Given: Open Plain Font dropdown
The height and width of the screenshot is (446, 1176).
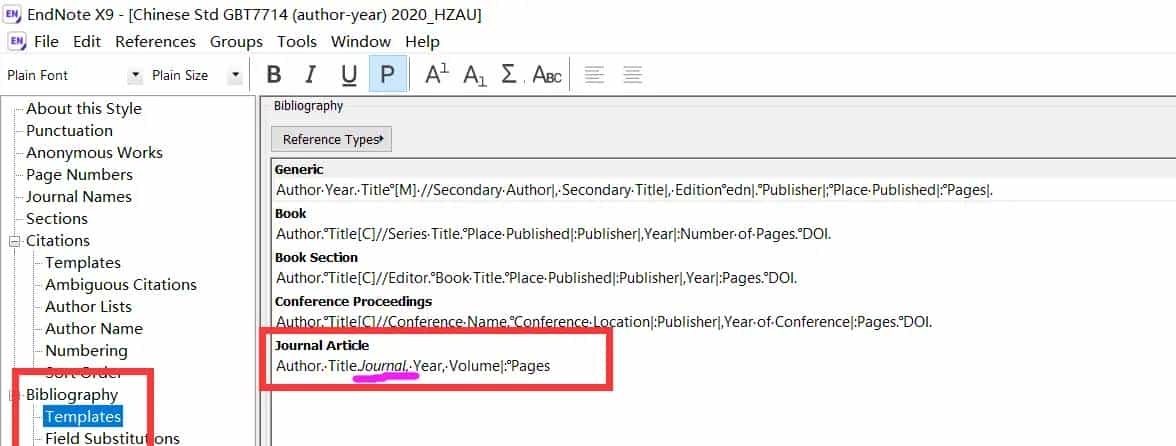Looking at the screenshot, I should coord(135,75).
